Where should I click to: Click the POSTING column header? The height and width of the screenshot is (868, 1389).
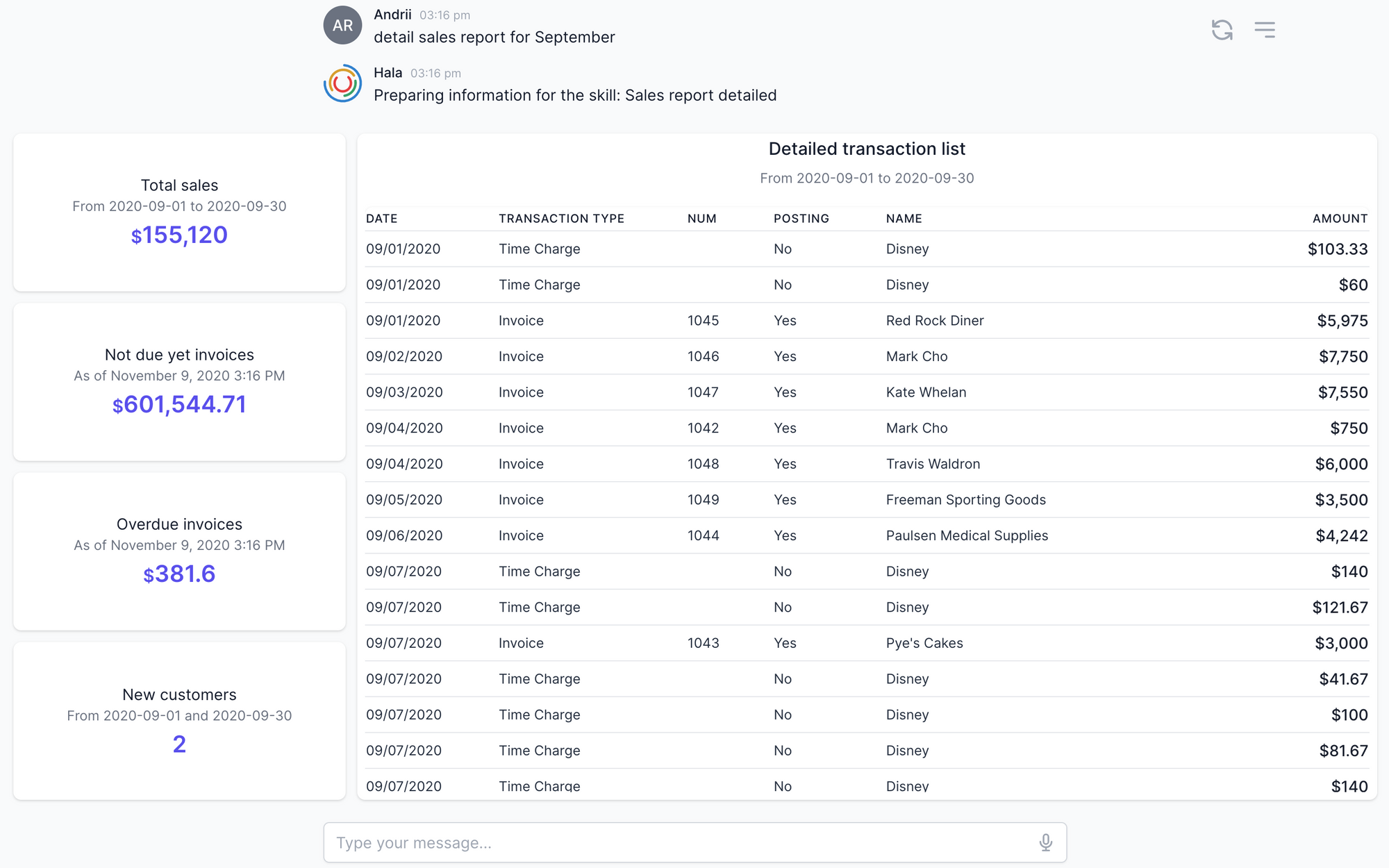[x=801, y=218]
